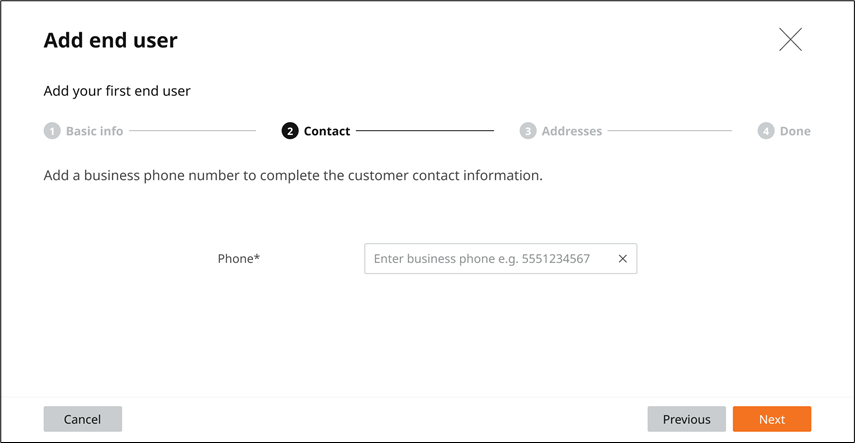Viewport: 855px width, 443px height.
Task: Select the Done step label
Action: [x=795, y=131]
